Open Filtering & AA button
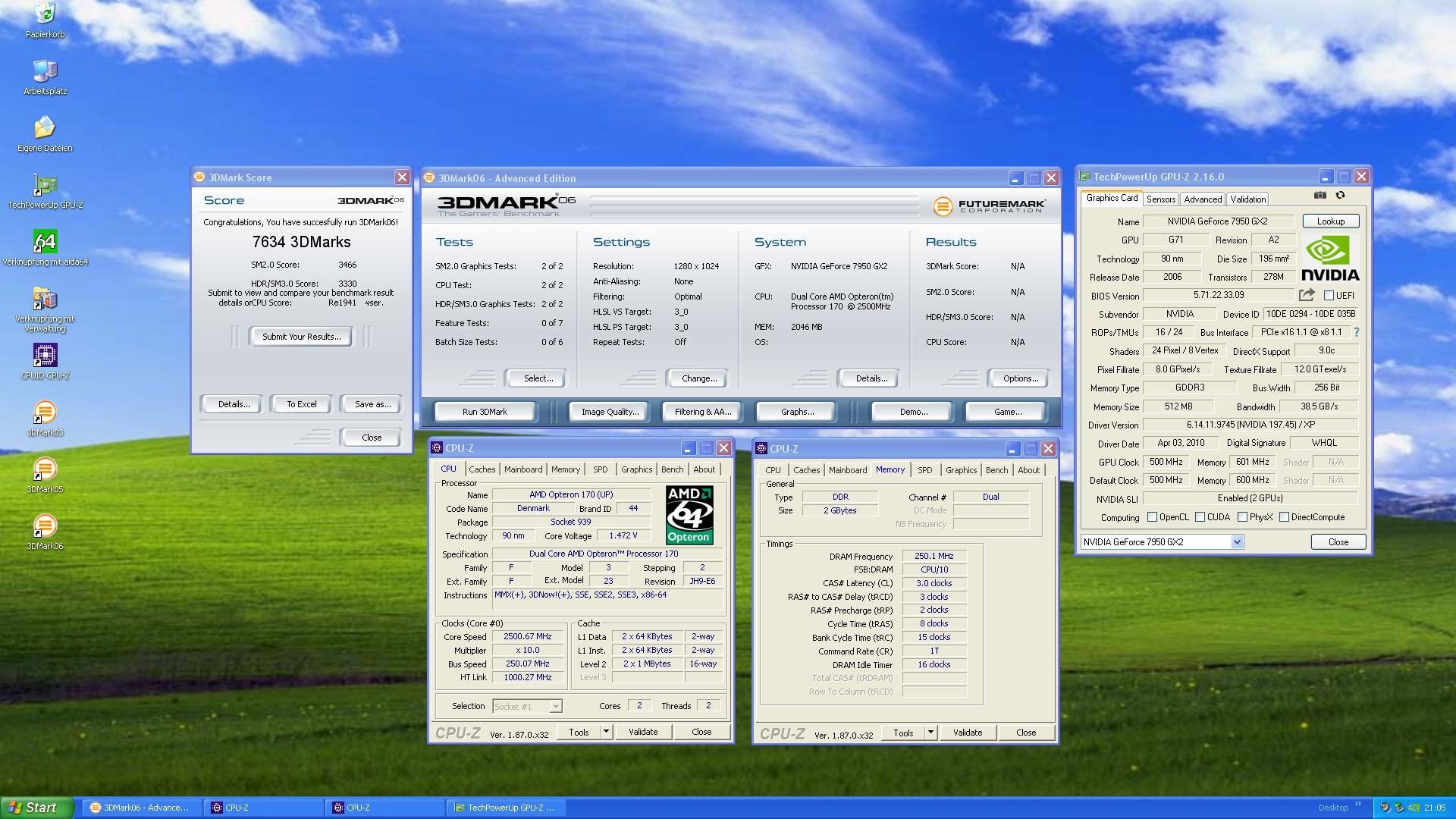The image size is (1456, 819). point(703,412)
